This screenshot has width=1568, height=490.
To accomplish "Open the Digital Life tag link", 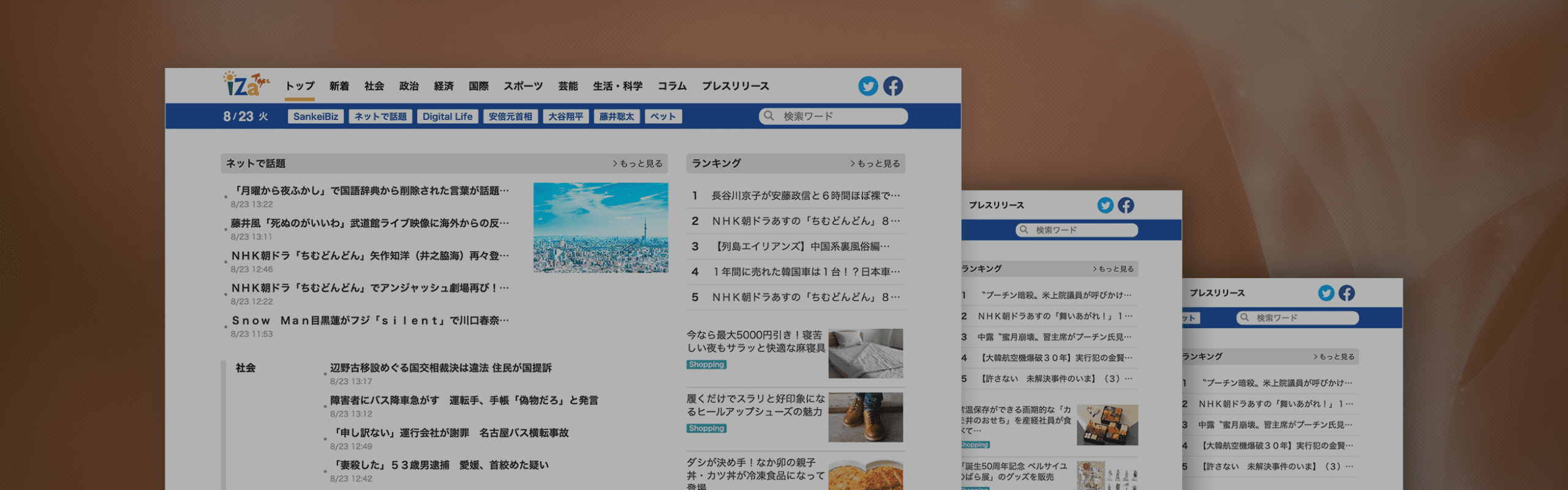I will pyautogui.click(x=447, y=116).
